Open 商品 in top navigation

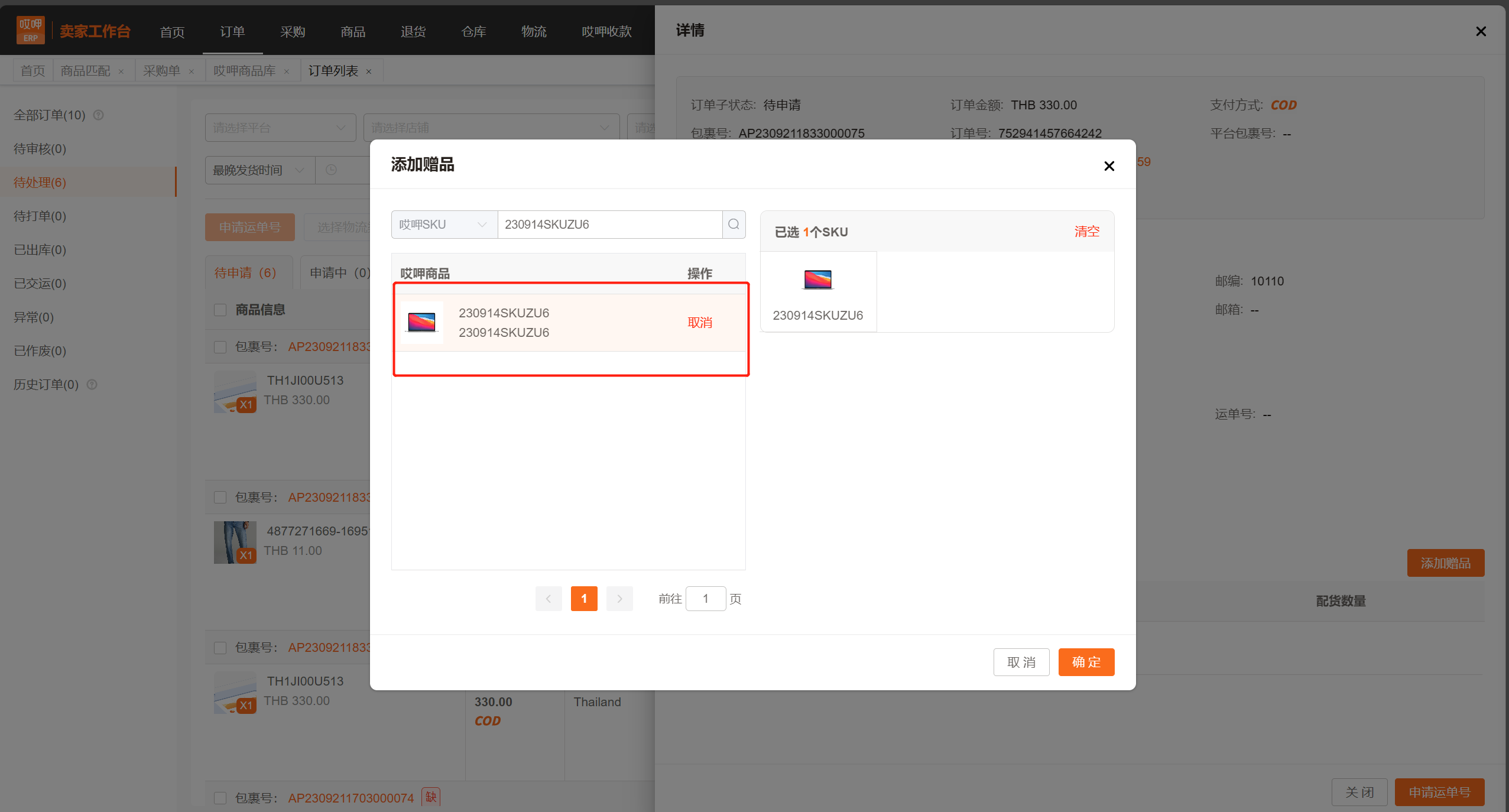[353, 32]
